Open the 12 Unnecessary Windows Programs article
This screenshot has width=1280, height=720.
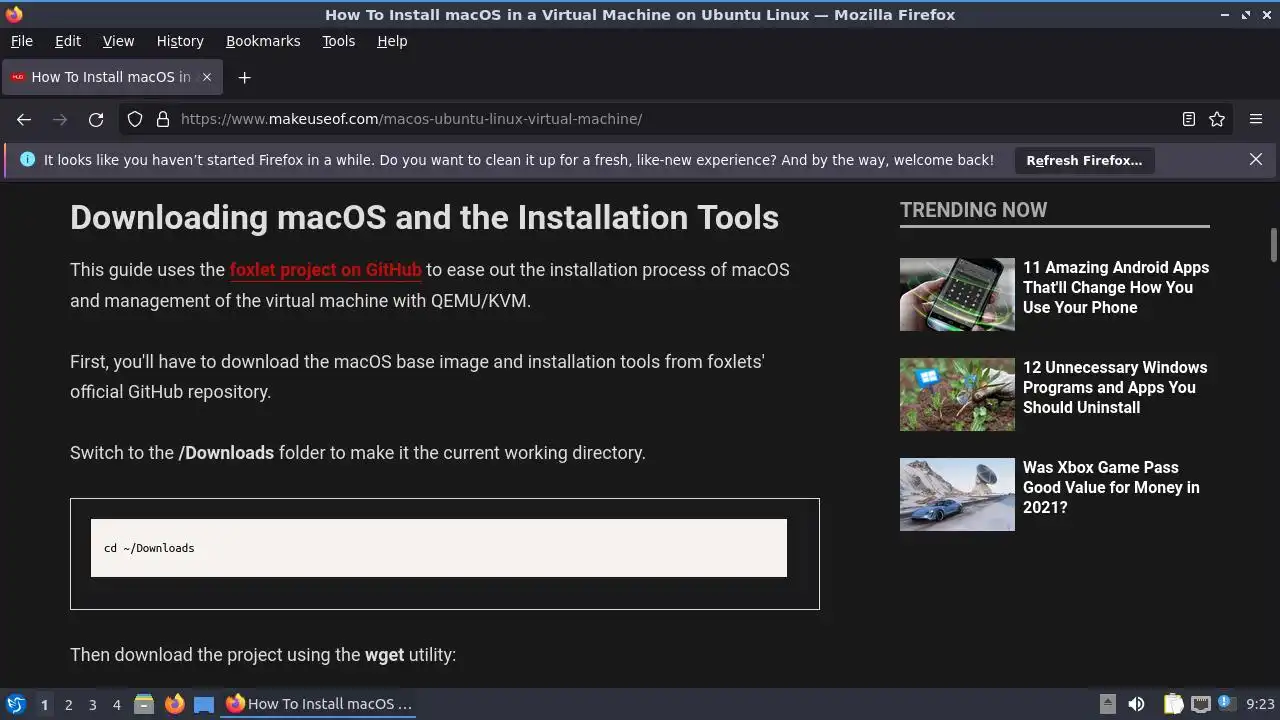(1115, 387)
